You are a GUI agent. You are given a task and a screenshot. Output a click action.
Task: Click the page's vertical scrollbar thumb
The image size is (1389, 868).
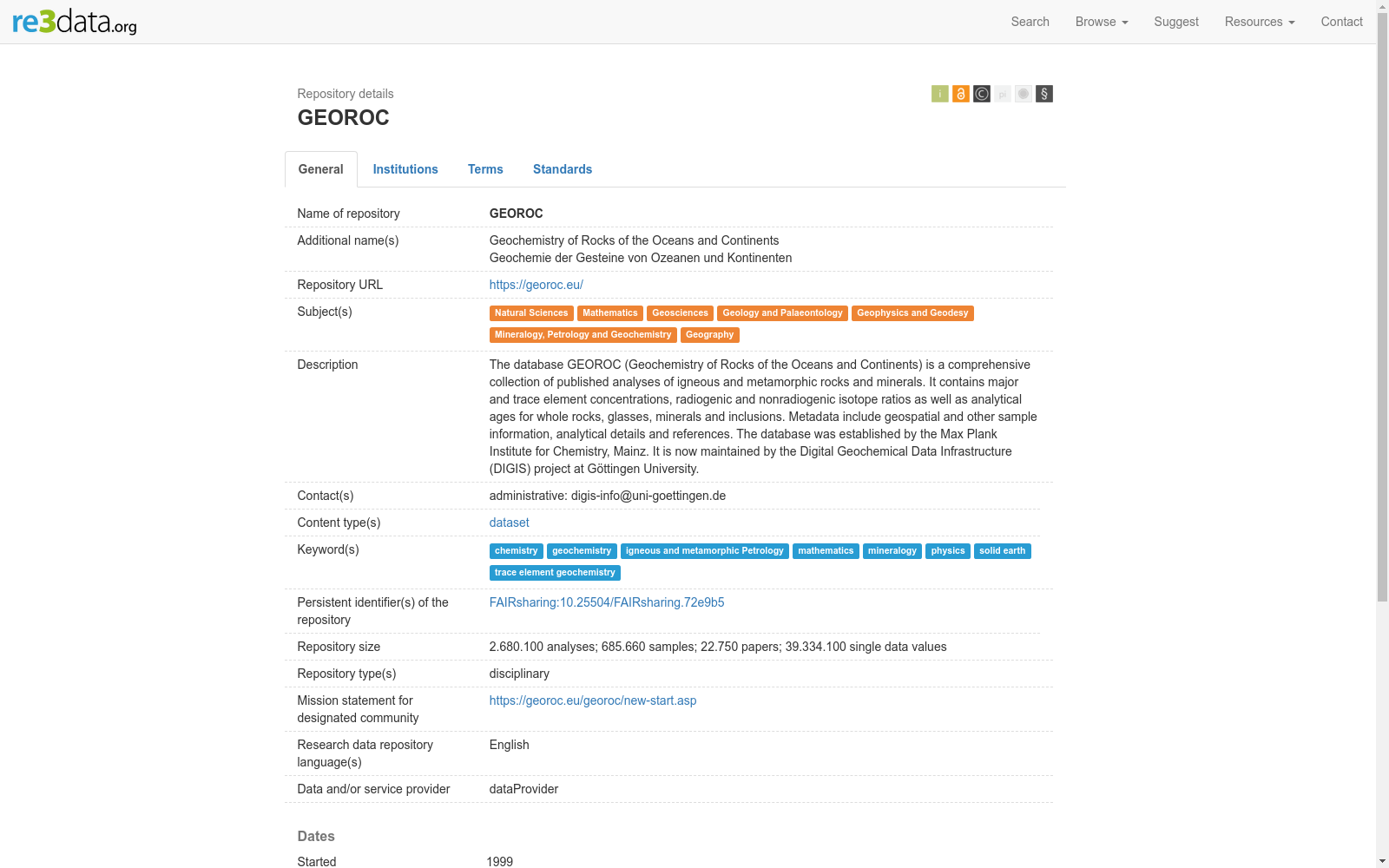(1382, 308)
